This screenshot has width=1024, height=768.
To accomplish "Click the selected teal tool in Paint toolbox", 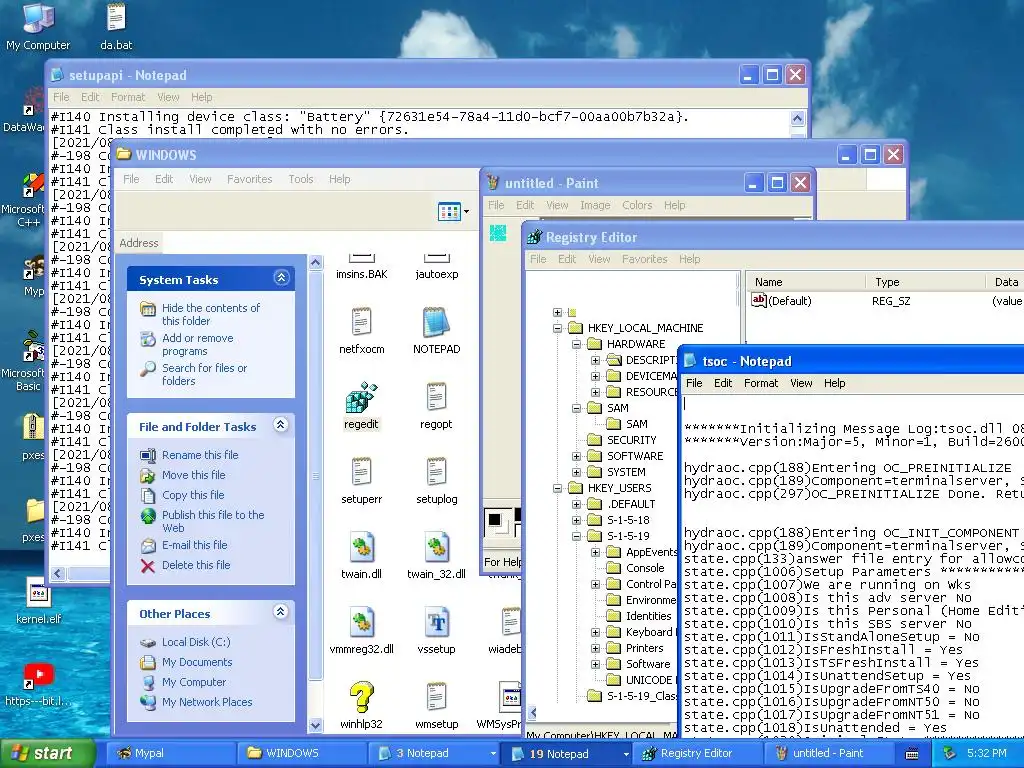I will coord(498,233).
